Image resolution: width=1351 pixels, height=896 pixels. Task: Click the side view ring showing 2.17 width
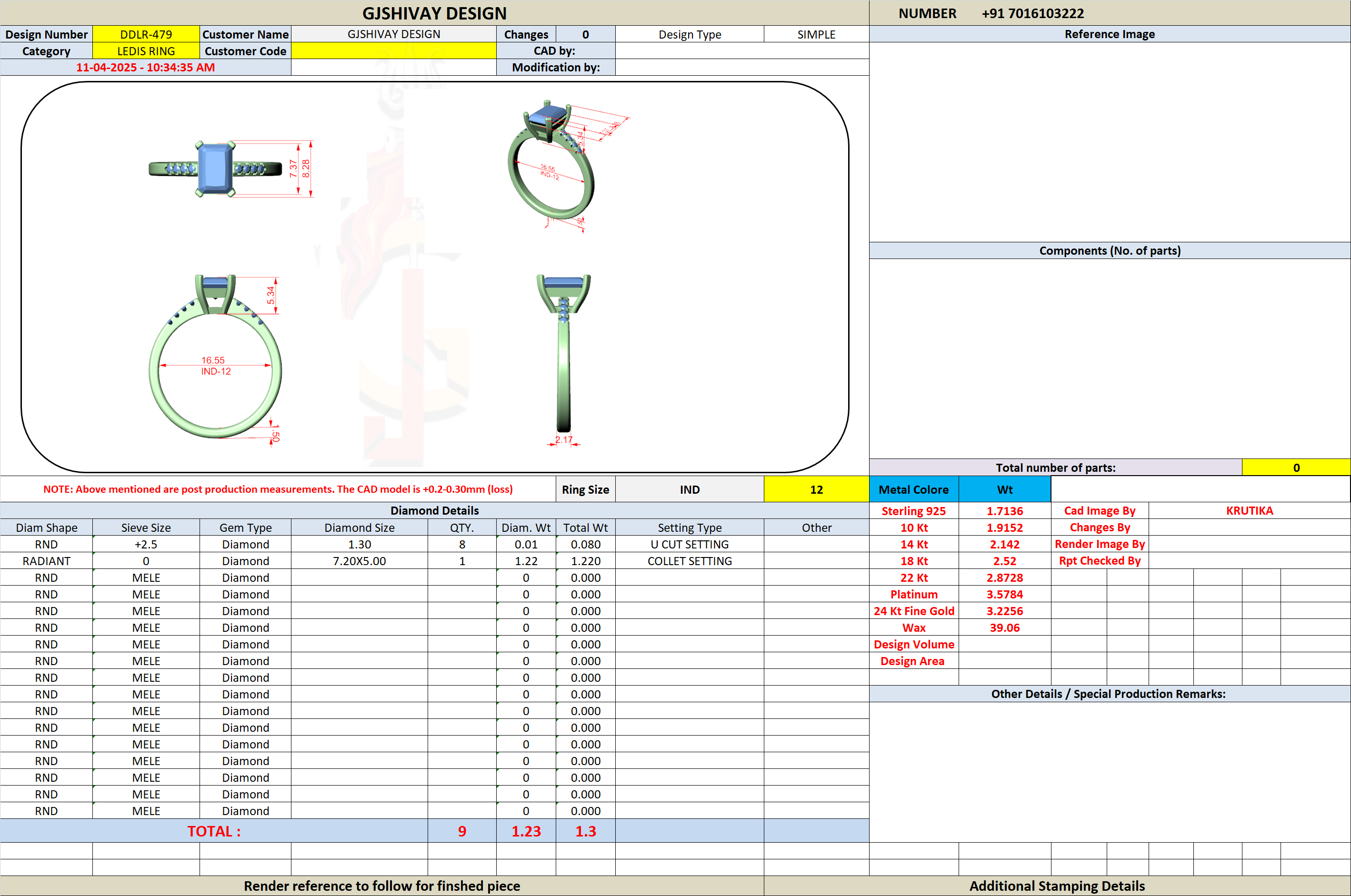pyautogui.click(x=563, y=353)
